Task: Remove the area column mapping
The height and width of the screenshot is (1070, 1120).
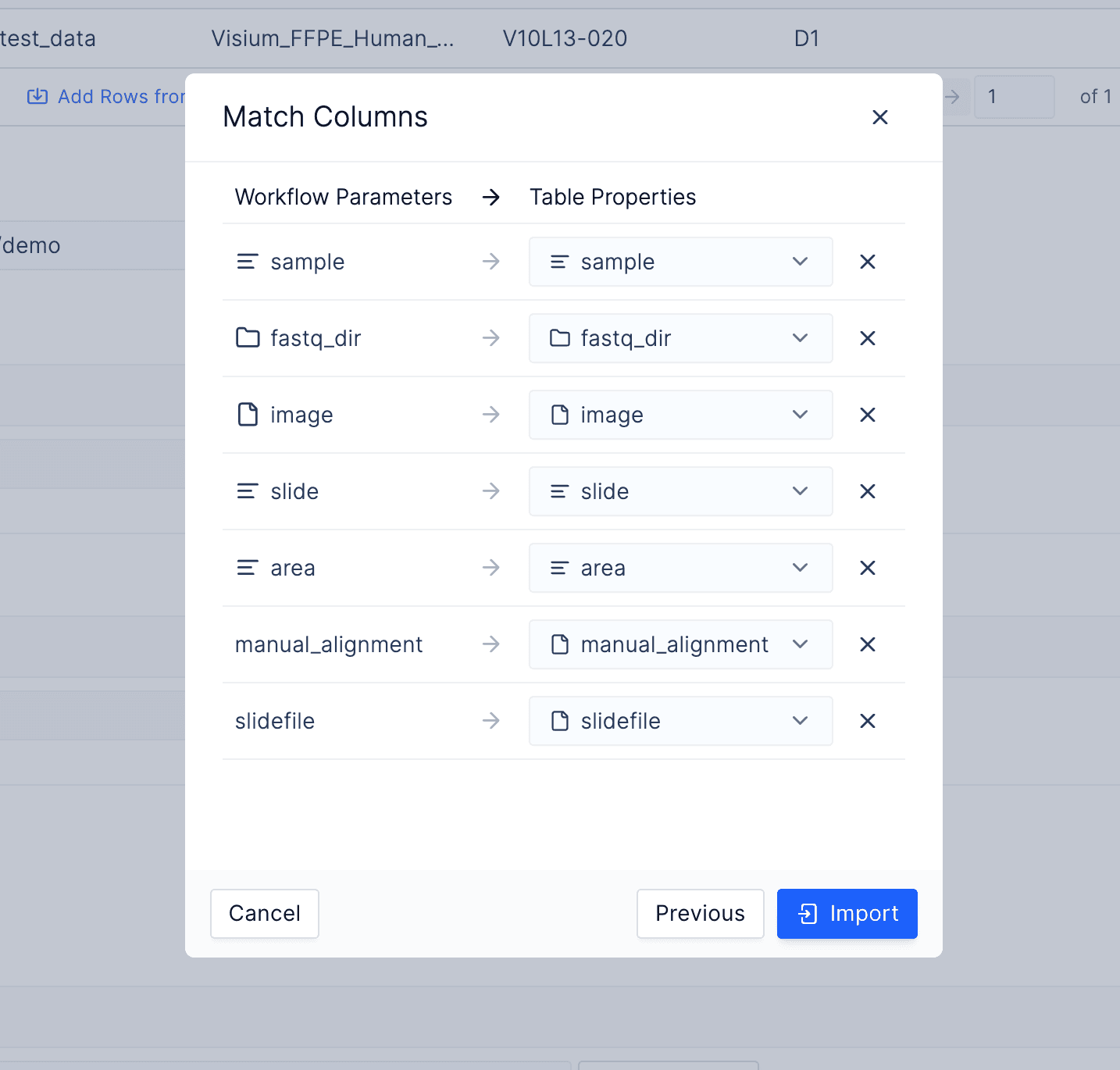Action: (x=868, y=568)
